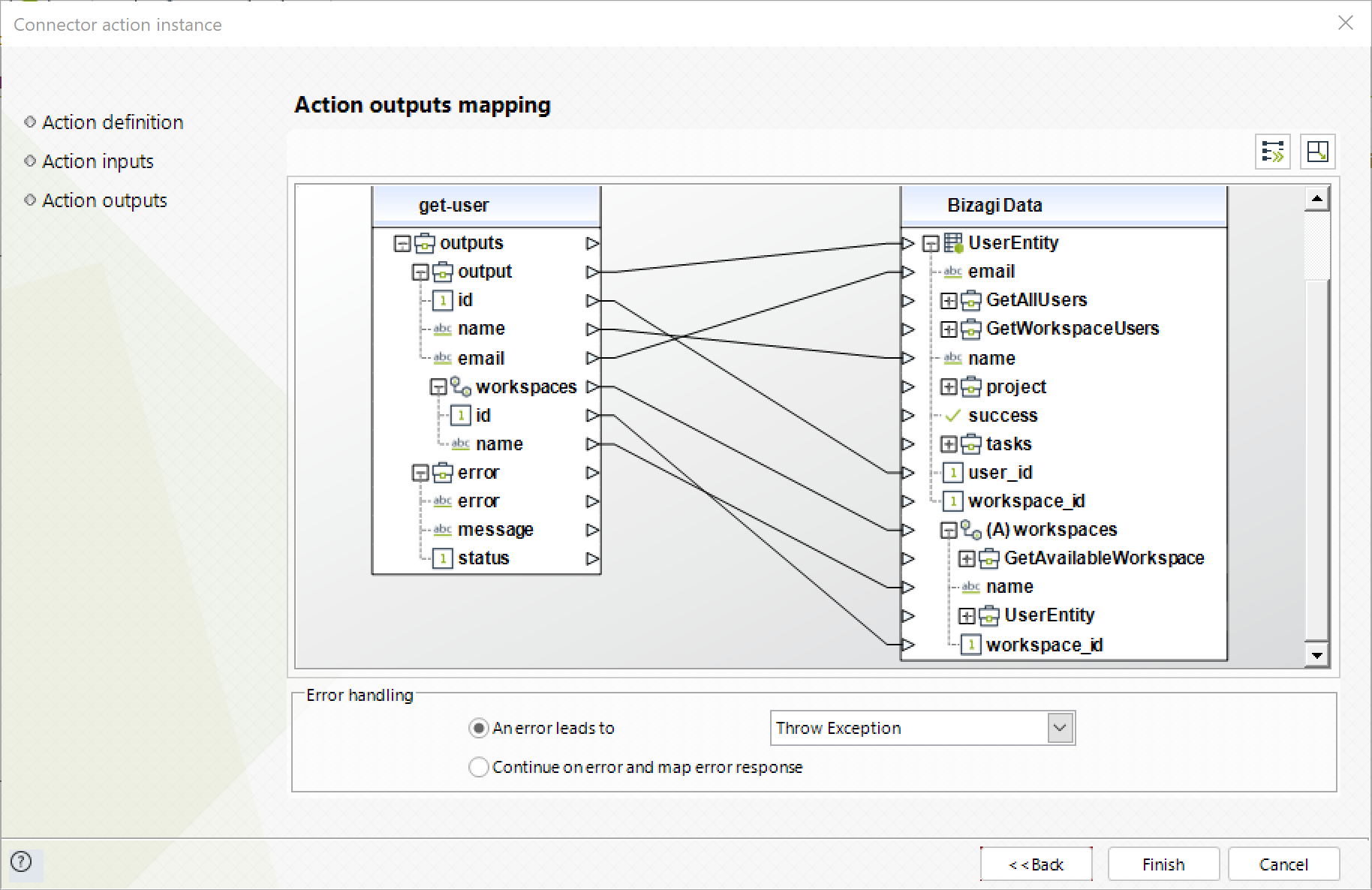Select 'status' row in get-user
The image size is (1372, 890).
tap(483, 558)
